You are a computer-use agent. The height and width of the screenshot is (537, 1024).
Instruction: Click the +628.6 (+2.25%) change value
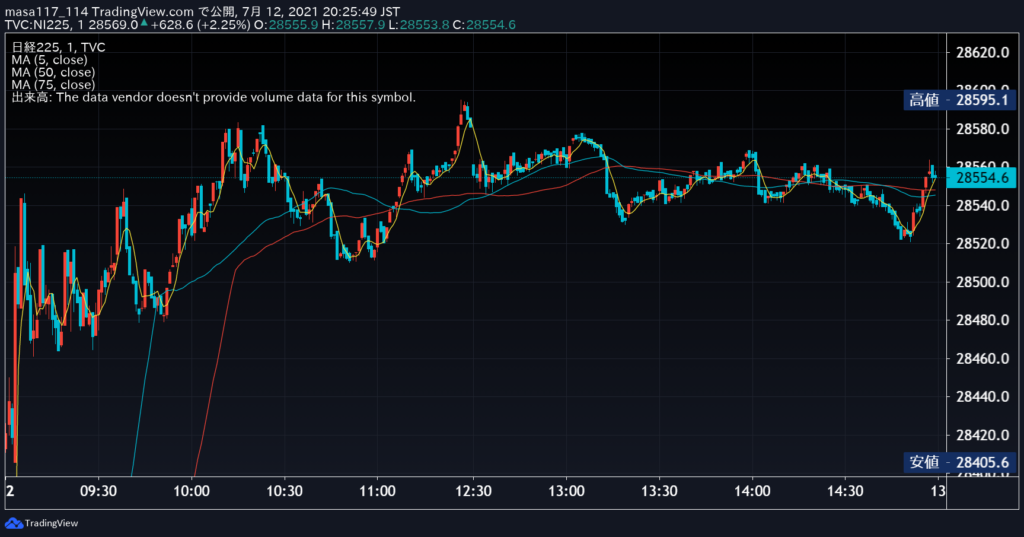(x=200, y=25)
